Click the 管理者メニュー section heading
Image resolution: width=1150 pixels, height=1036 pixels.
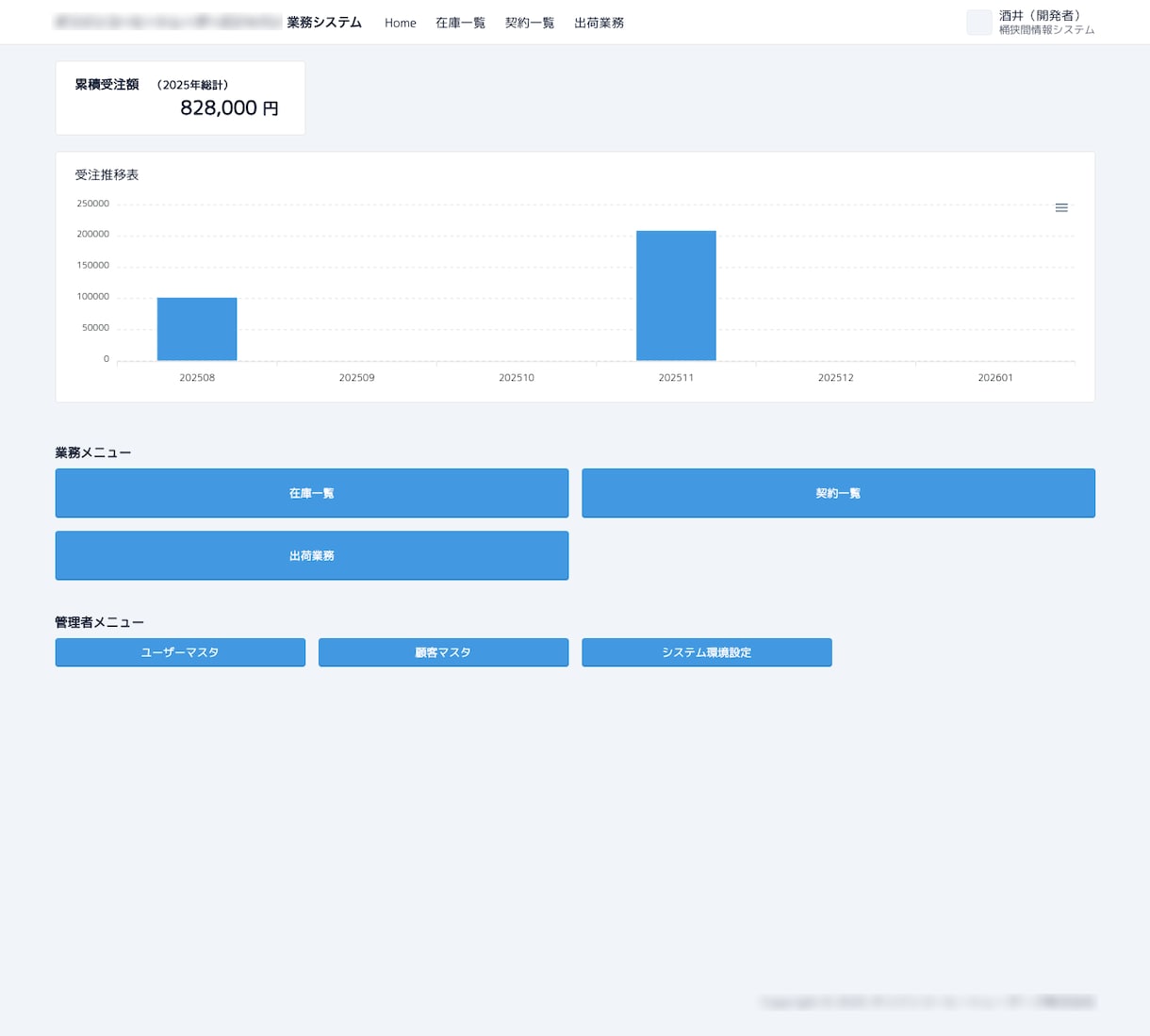pyautogui.click(x=100, y=622)
